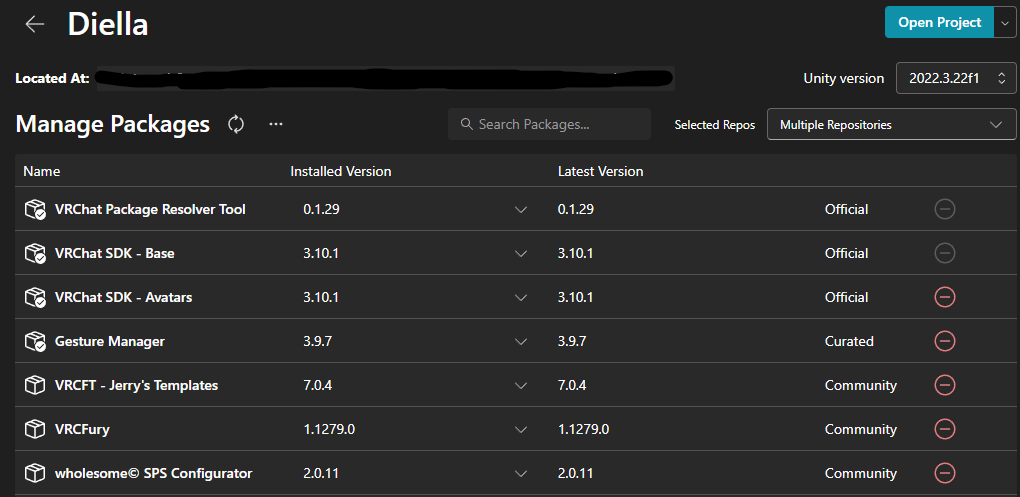Click the Gesture Manager package icon
Viewport: 1020px width, 497px height.
[35, 341]
